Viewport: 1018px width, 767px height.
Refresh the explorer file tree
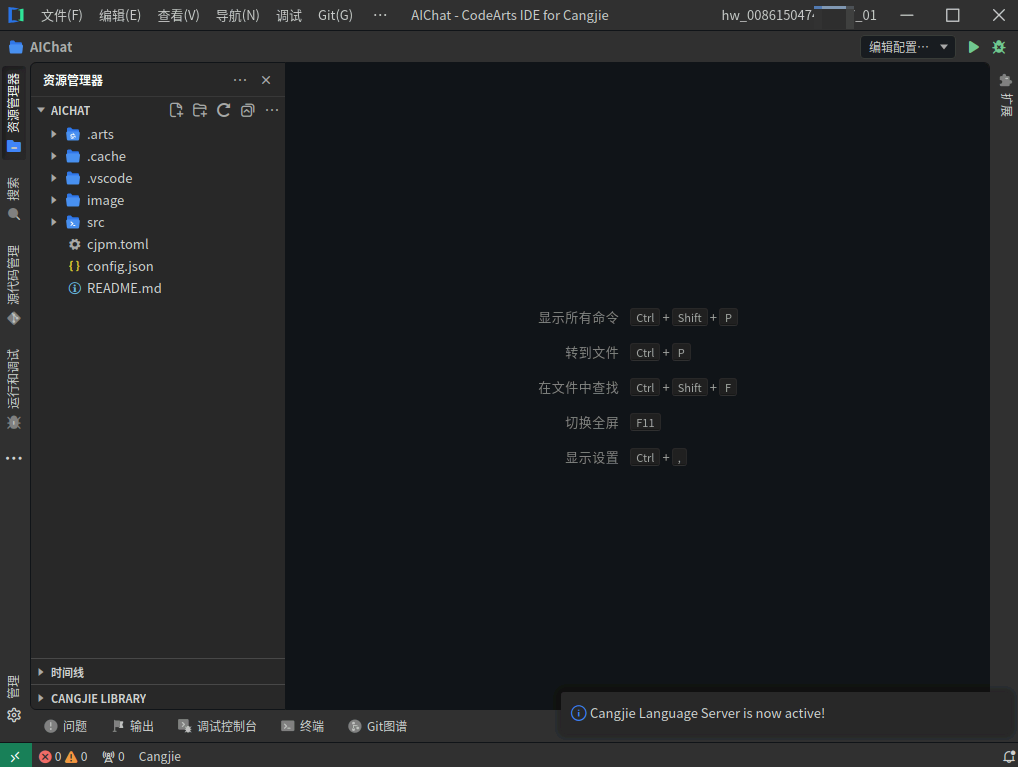point(223,110)
